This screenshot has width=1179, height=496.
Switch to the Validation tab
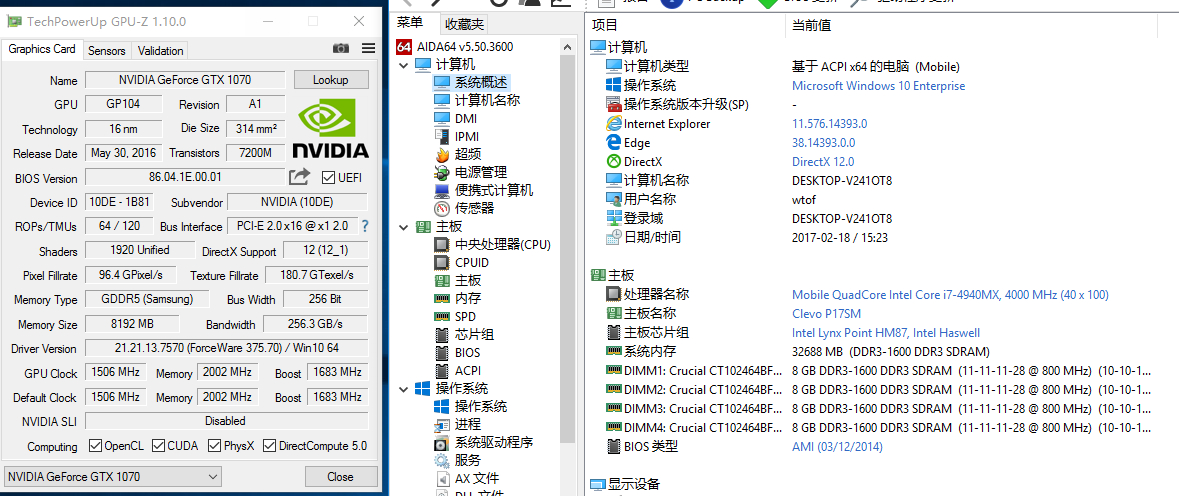[160, 51]
